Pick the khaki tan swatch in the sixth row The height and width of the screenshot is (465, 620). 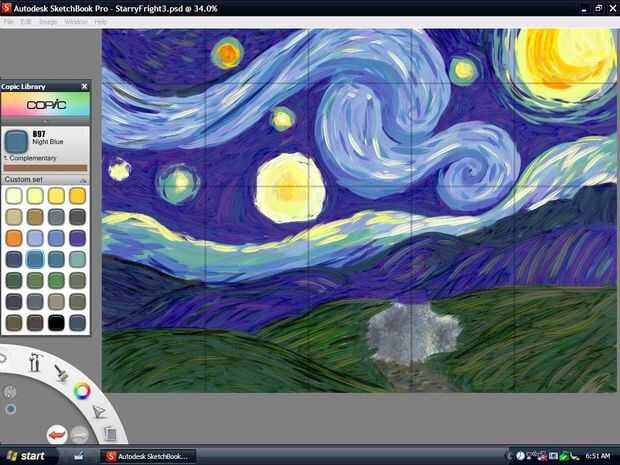pos(56,302)
